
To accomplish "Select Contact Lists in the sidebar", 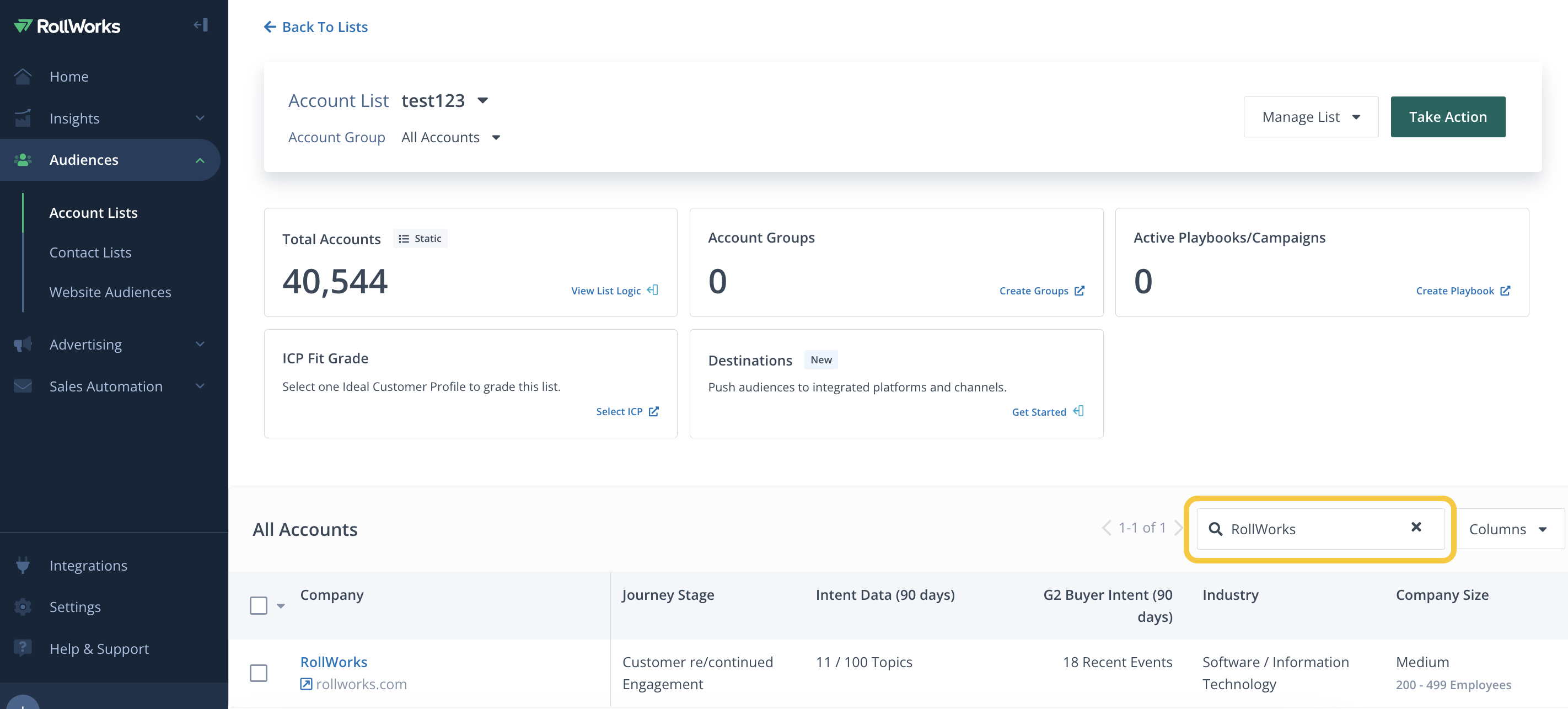I will coord(90,252).
